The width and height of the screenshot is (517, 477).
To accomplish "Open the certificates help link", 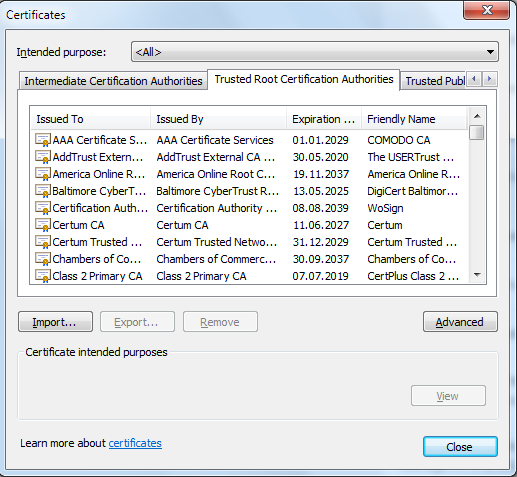I will coord(135,443).
